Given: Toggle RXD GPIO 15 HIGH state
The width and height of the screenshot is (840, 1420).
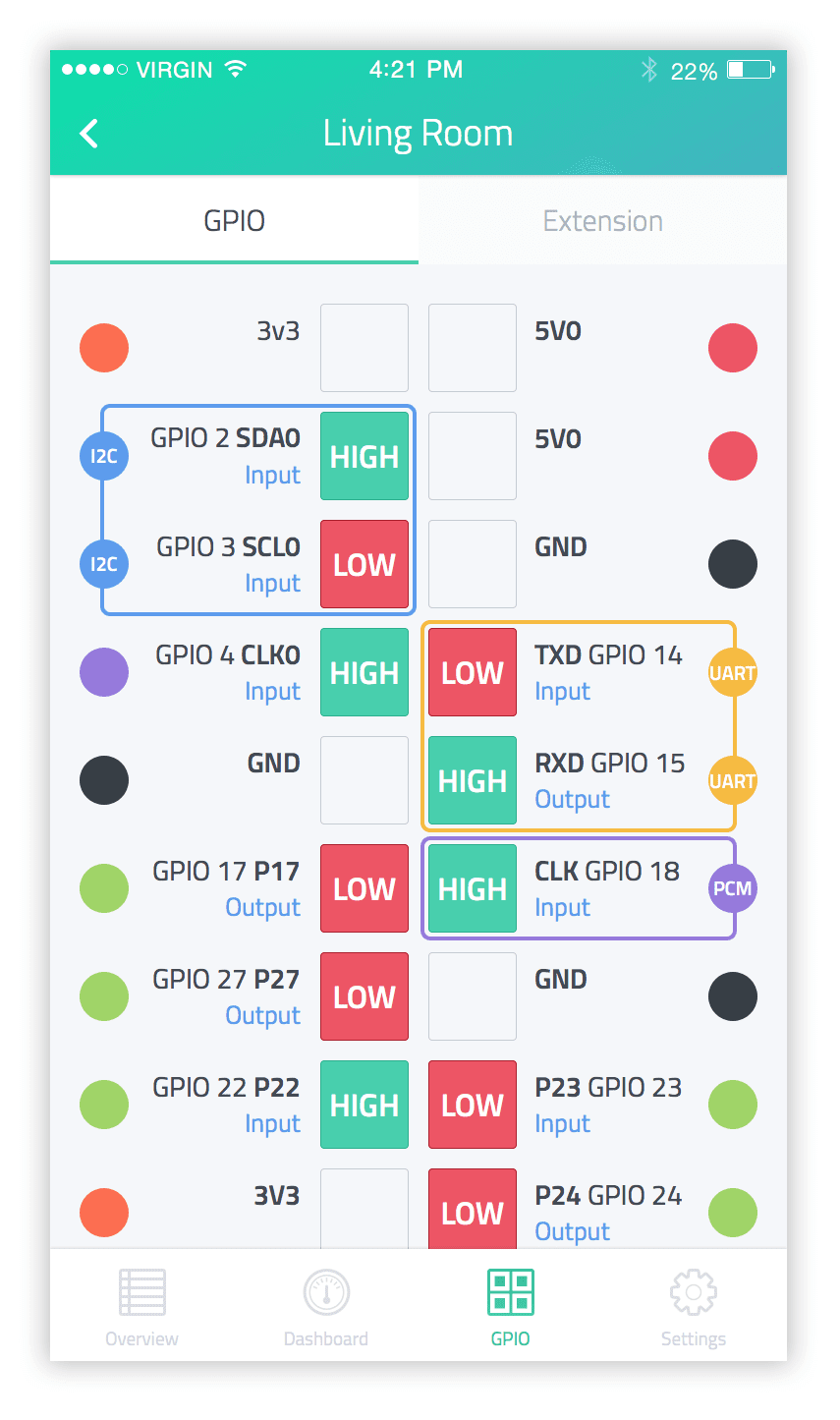Looking at the screenshot, I should coord(473,780).
